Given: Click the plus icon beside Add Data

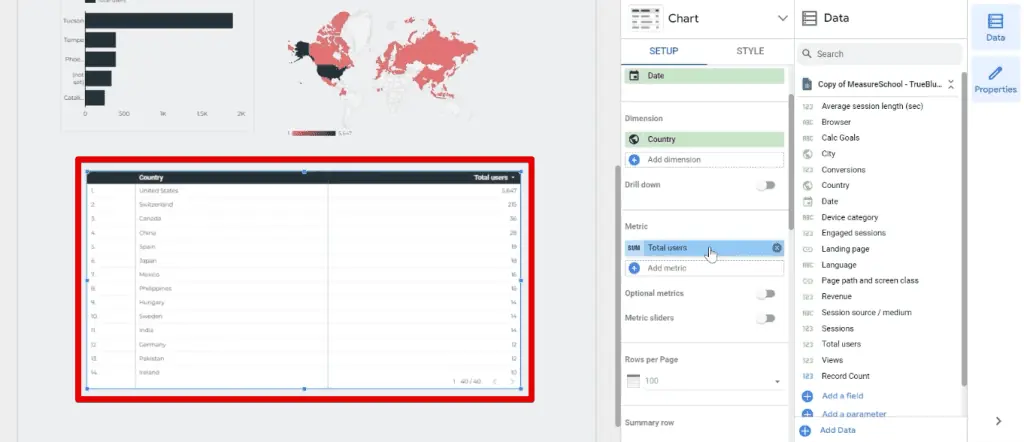Looking at the screenshot, I should [805, 430].
